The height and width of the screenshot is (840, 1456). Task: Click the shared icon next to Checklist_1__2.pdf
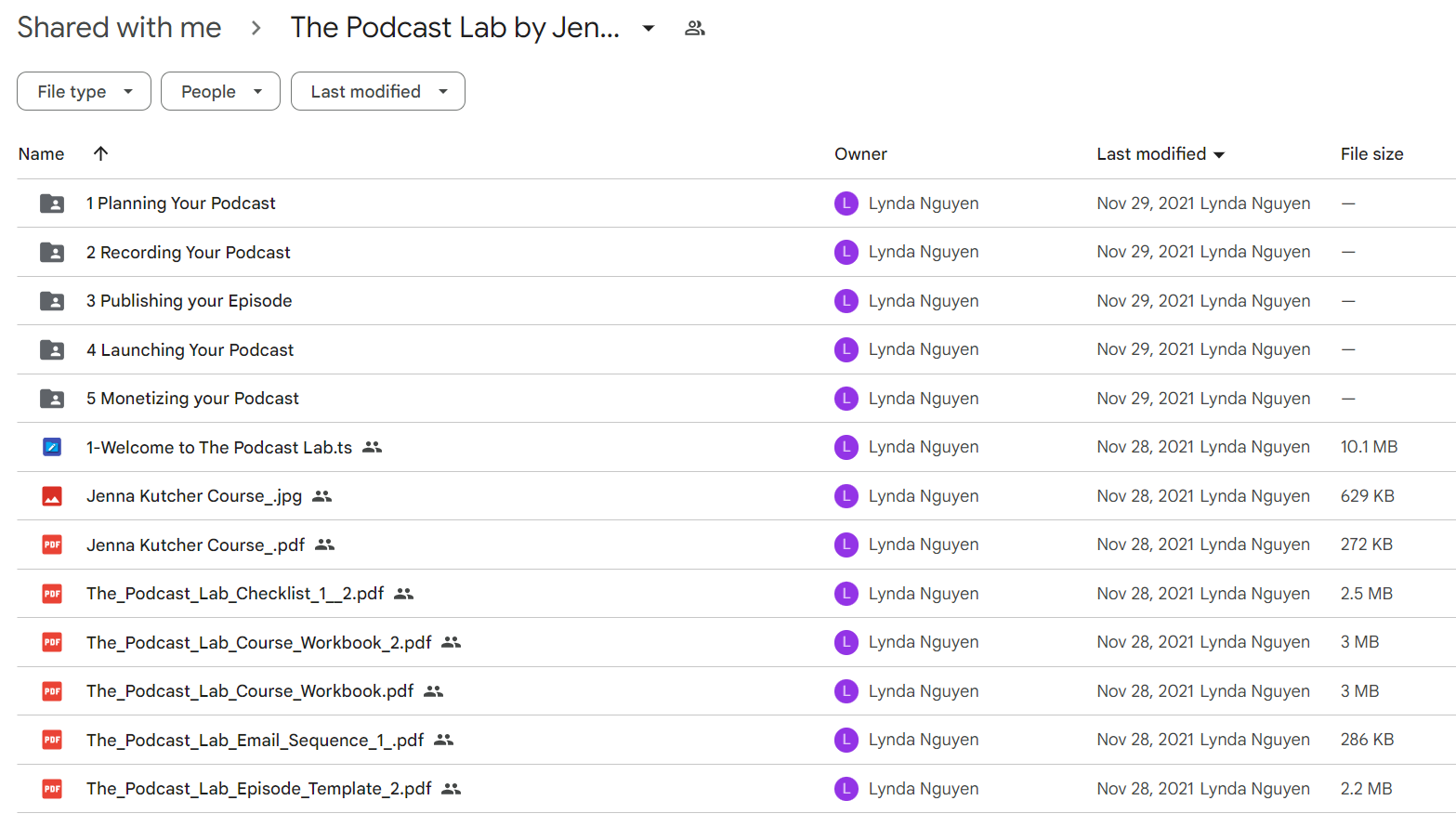(x=403, y=594)
